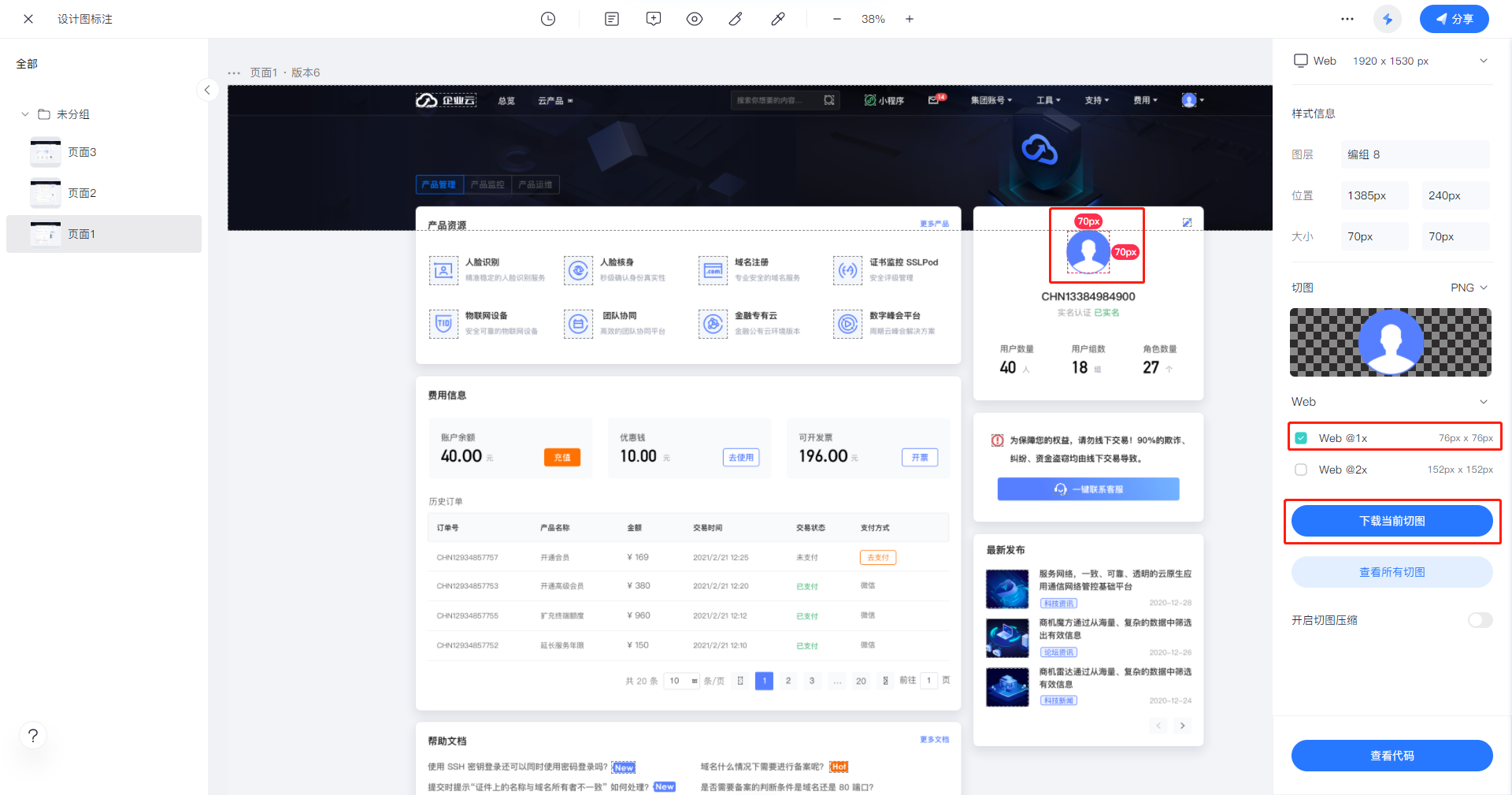Click the 38% zoom level value
Image resolution: width=1512 pixels, height=795 pixels.
873,19
